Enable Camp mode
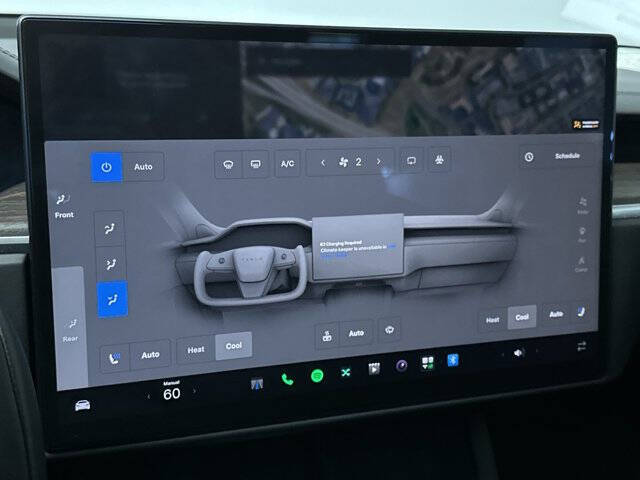Image resolution: width=640 pixels, height=480 pixels. click(x=581, y=264)
